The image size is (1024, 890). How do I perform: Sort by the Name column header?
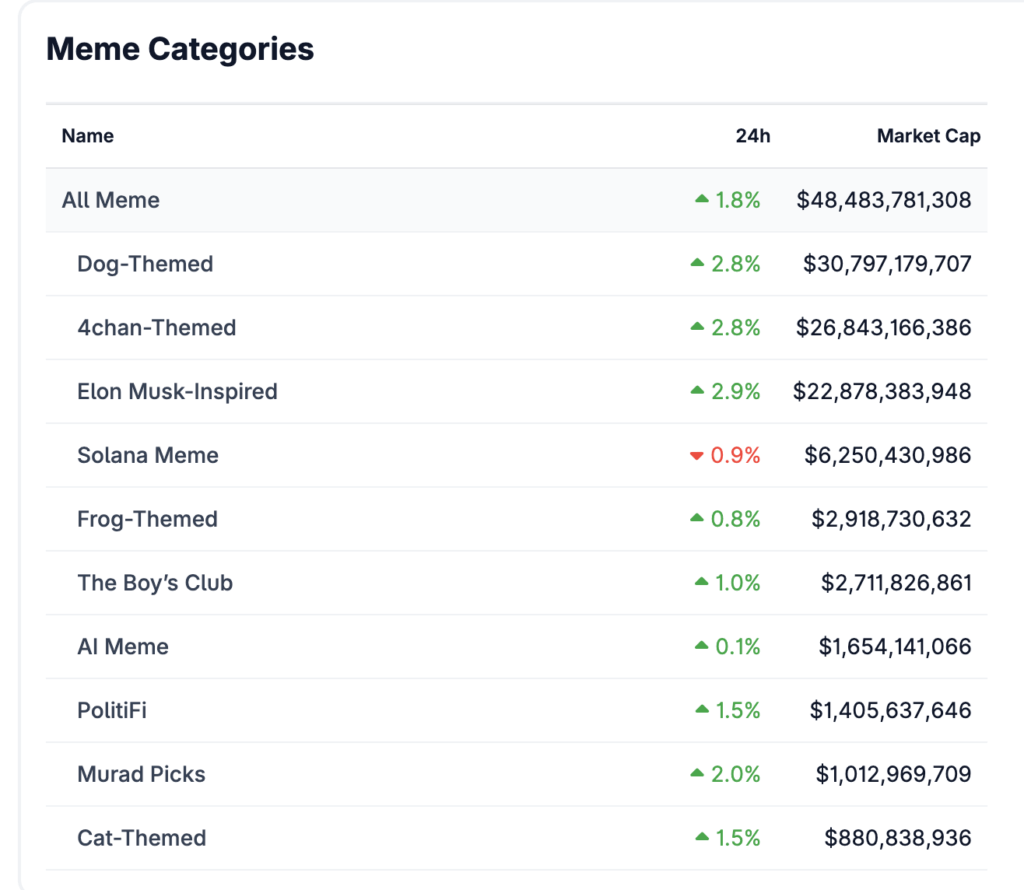(88, 136)
